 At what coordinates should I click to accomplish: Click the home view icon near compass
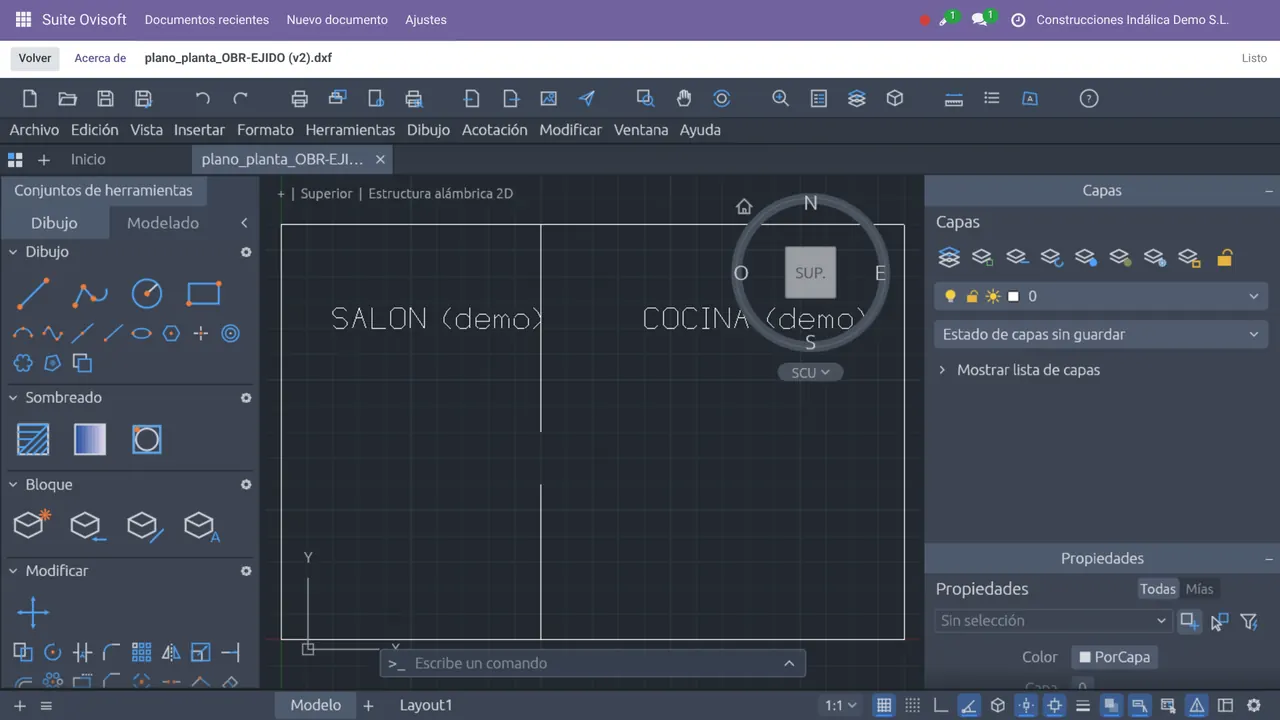(x=743, y=206)
